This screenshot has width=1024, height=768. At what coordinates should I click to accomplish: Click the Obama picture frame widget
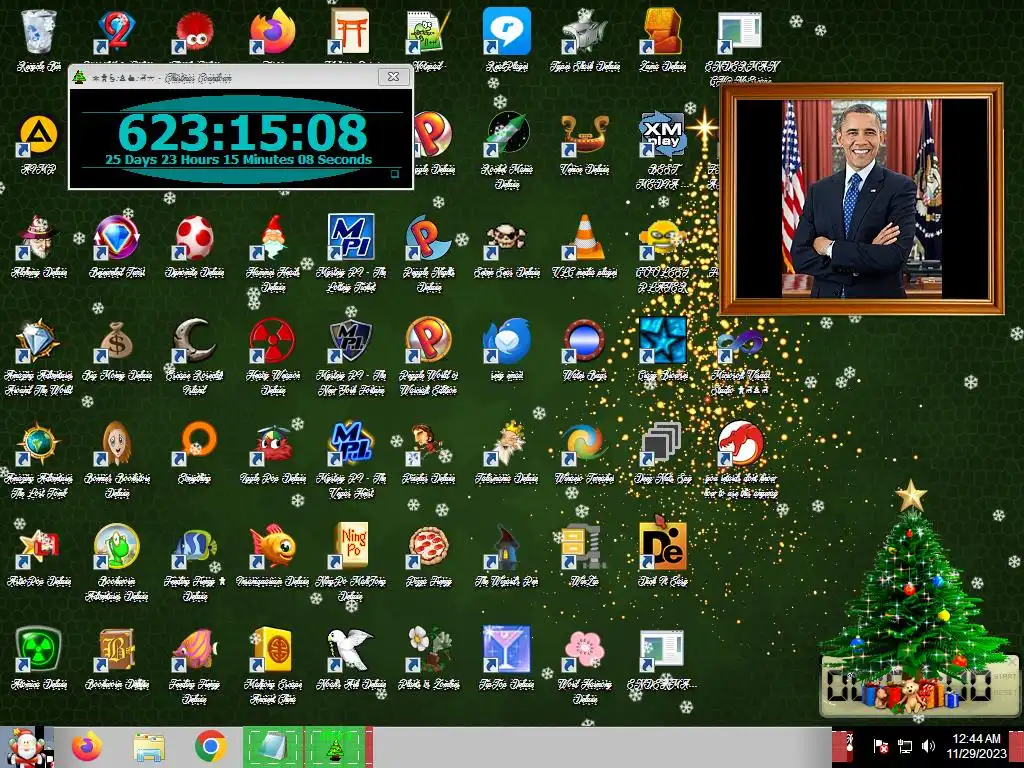[861, 199]
